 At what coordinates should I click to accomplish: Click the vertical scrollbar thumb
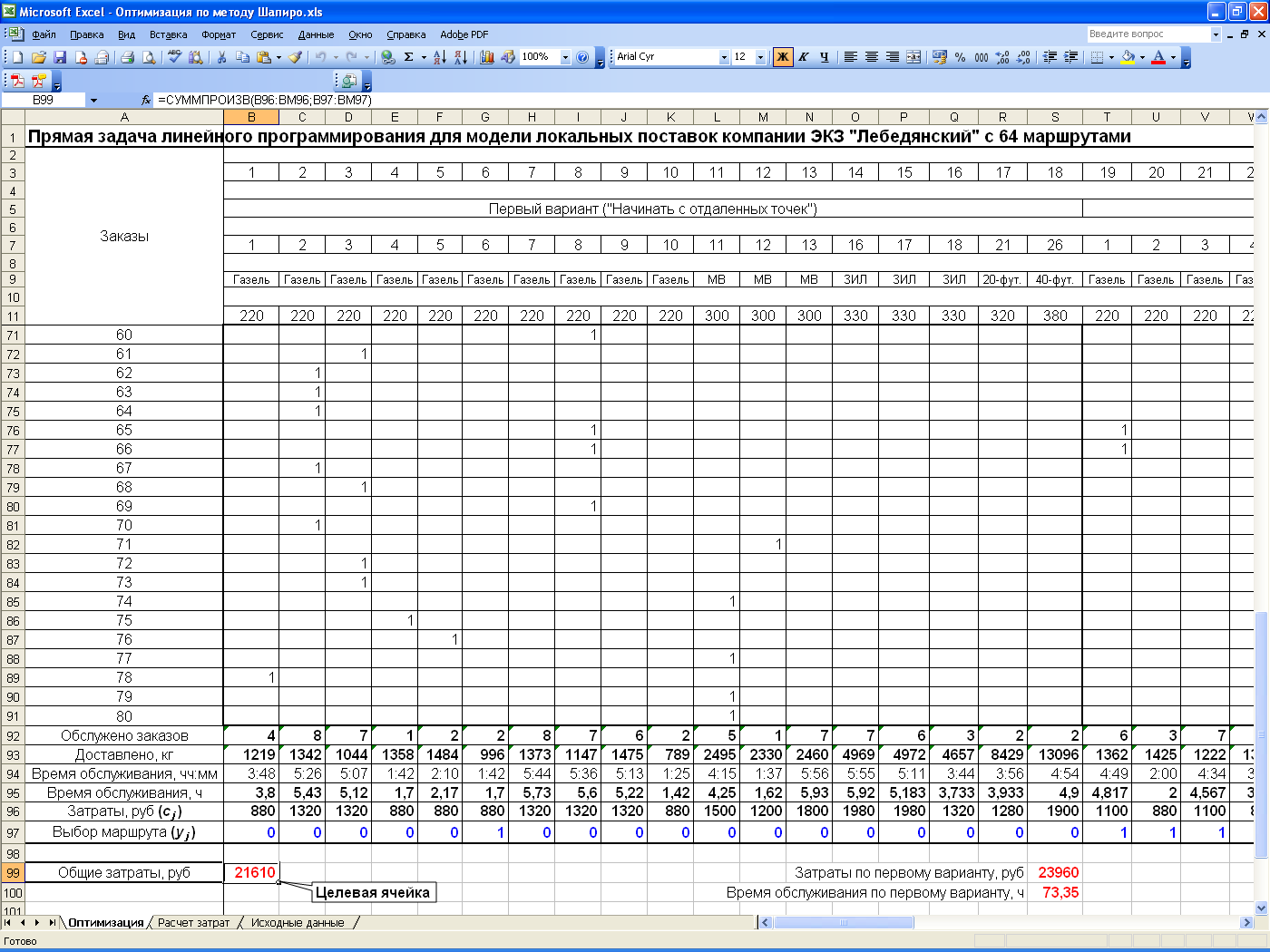tap(1261, 734)
